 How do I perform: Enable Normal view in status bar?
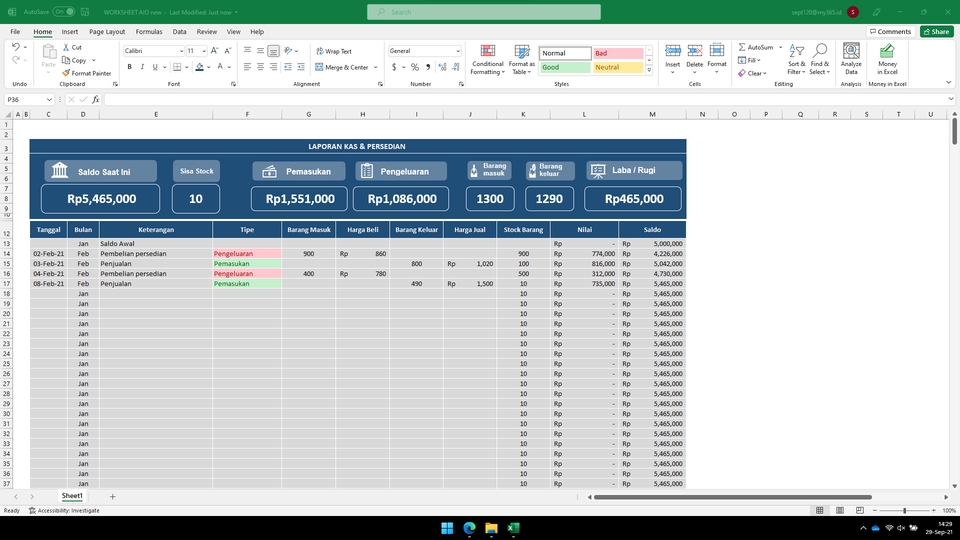coord(819,510)
